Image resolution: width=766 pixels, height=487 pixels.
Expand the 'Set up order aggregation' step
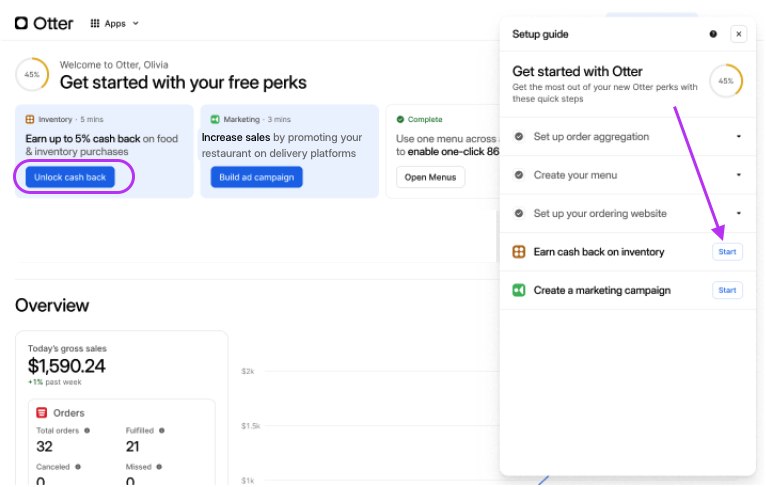coord(739,136)
